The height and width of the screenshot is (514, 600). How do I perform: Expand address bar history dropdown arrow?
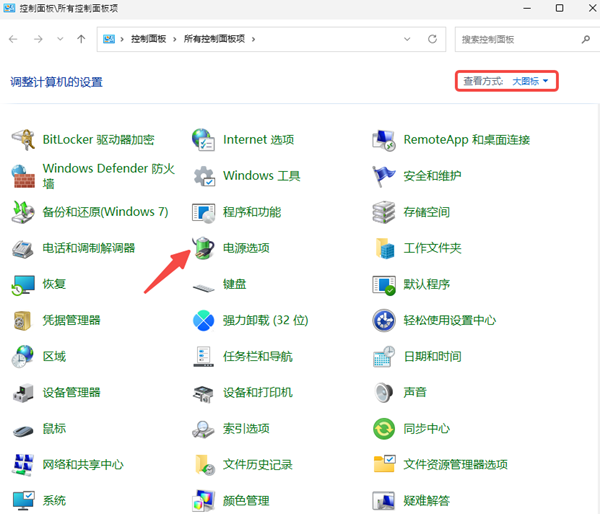(x=410, y=39)
